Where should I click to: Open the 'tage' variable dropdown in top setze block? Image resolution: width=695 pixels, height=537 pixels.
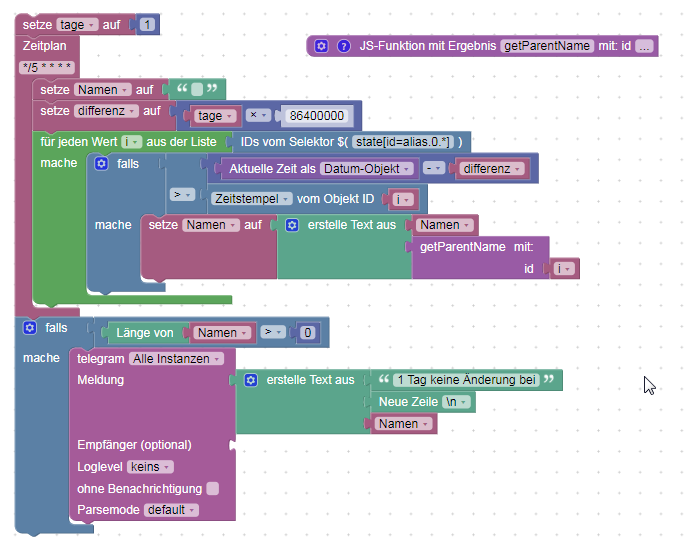click(76, 25)
